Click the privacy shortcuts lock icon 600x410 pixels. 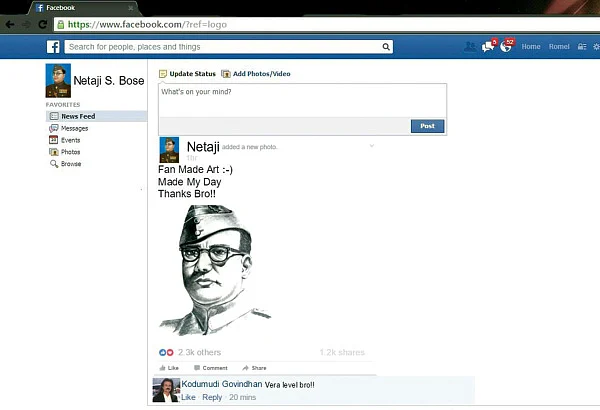(x=582, y=47)
